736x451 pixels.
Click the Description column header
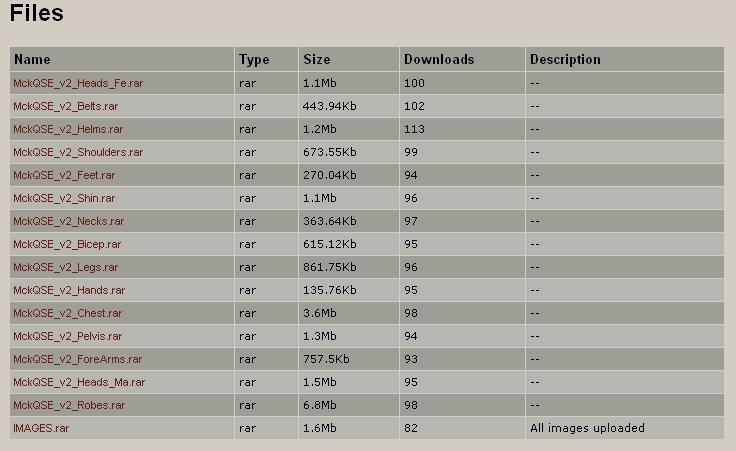click(565, 60)
